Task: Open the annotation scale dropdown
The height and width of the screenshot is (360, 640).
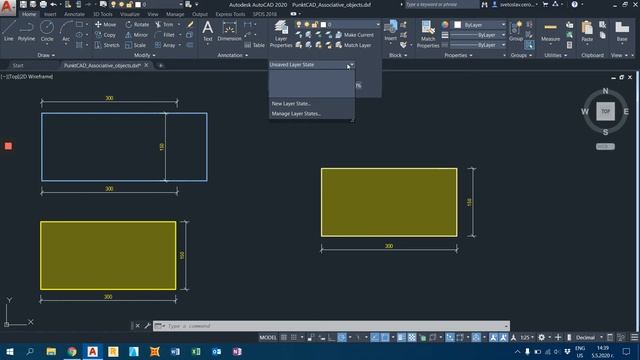Action: pos(526,338)
